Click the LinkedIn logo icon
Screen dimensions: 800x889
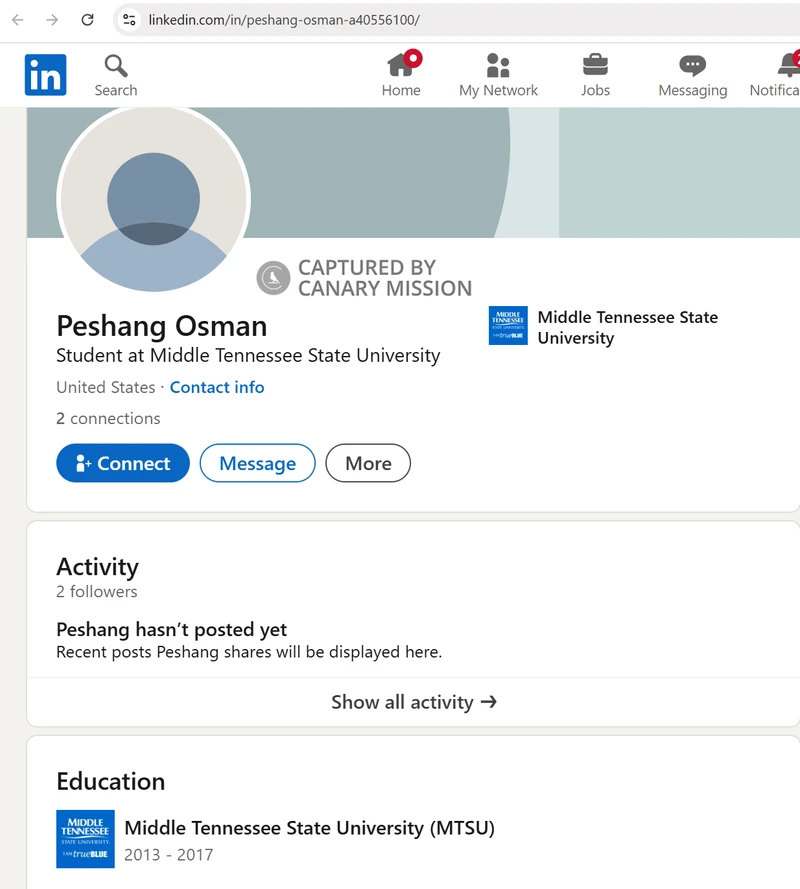(x=45, y=75)
